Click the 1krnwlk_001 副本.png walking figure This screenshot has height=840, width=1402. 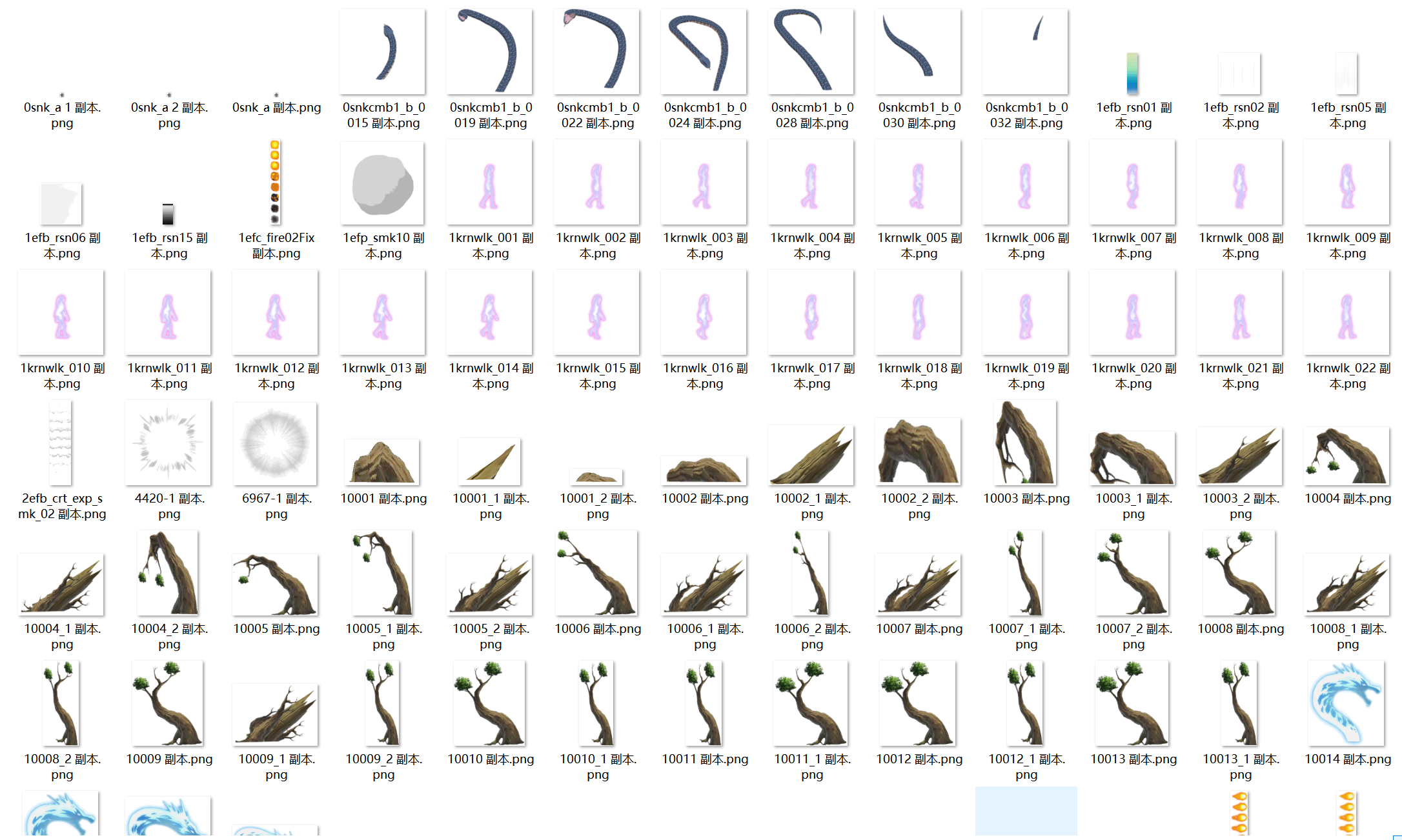490,182
